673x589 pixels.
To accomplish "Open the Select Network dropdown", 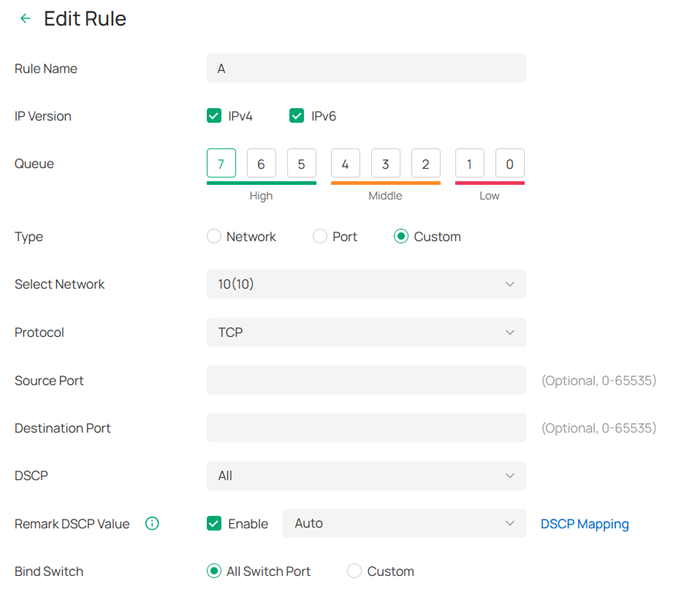I will pyautogui.click(x=365, y=284).
